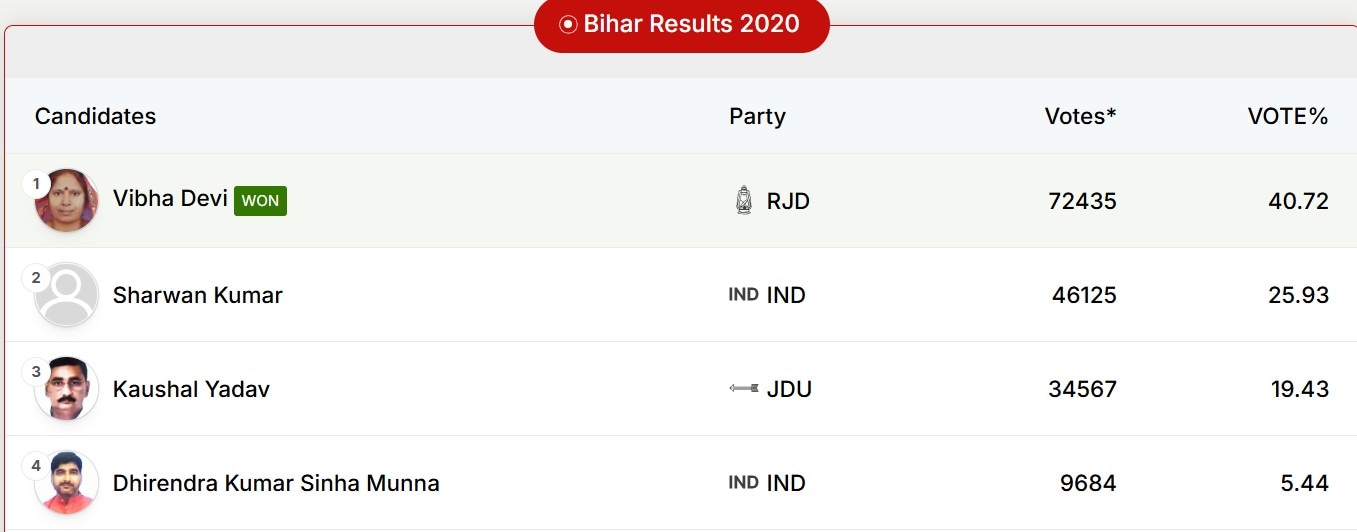Click Dhirendra Kumar Sinha Munna's profile photo
This screenshot has height=532, width=1357.
67,483
